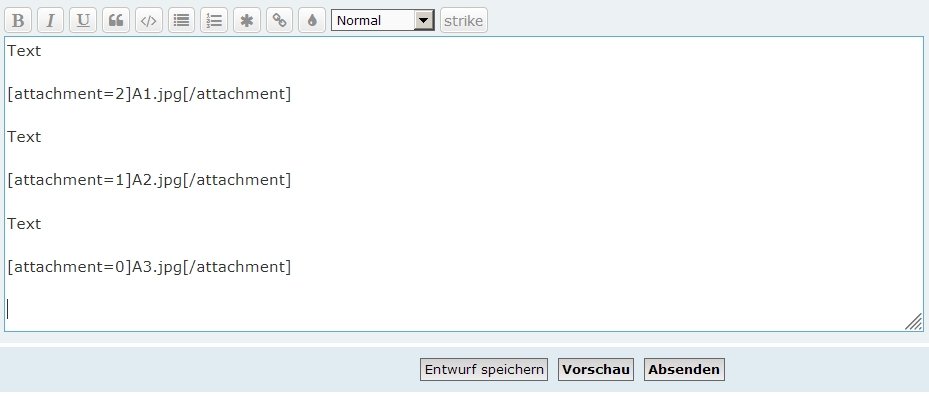
Task: Apply underline formatting icon
Action: [x=83, y=21]
